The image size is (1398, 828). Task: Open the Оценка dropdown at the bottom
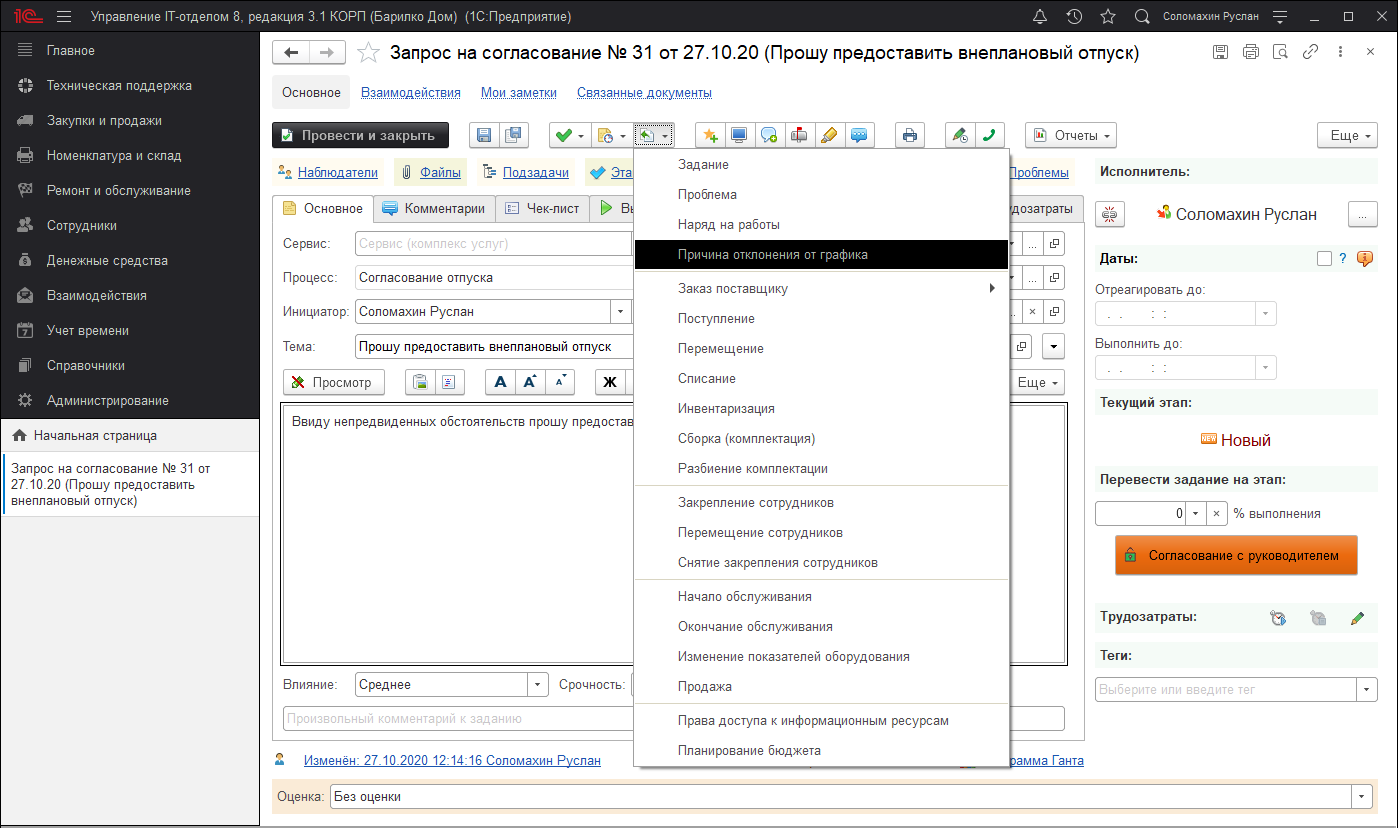click(x=1361, y=797)
